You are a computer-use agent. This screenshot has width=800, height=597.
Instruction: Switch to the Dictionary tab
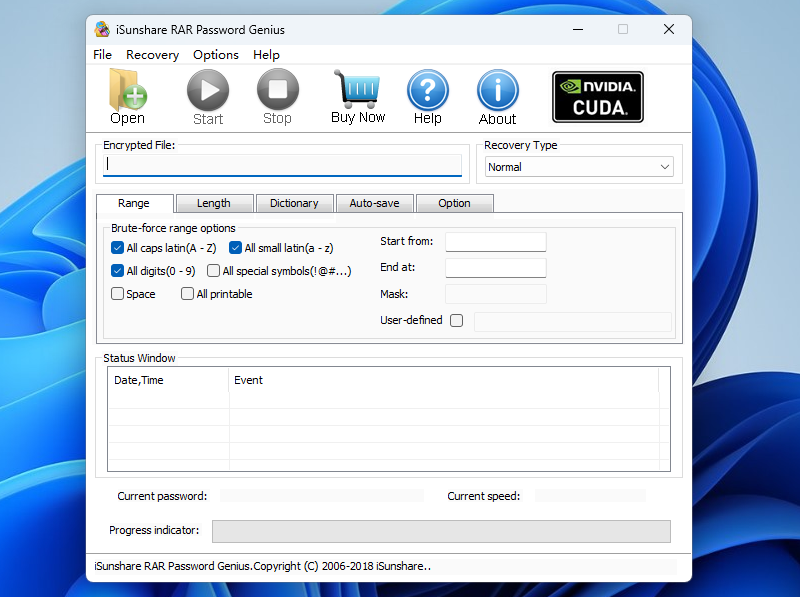click(294, 203)
